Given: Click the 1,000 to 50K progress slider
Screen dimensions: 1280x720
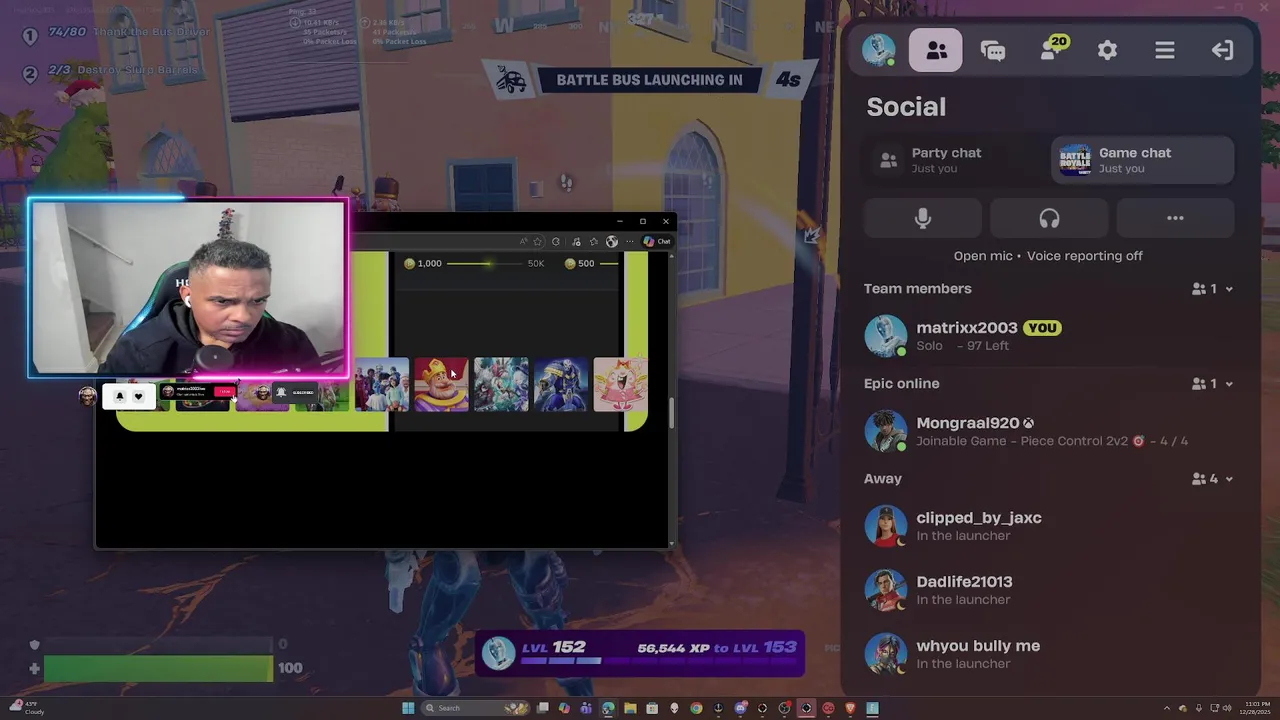Looking at the screenshot, I should [484, 263].
